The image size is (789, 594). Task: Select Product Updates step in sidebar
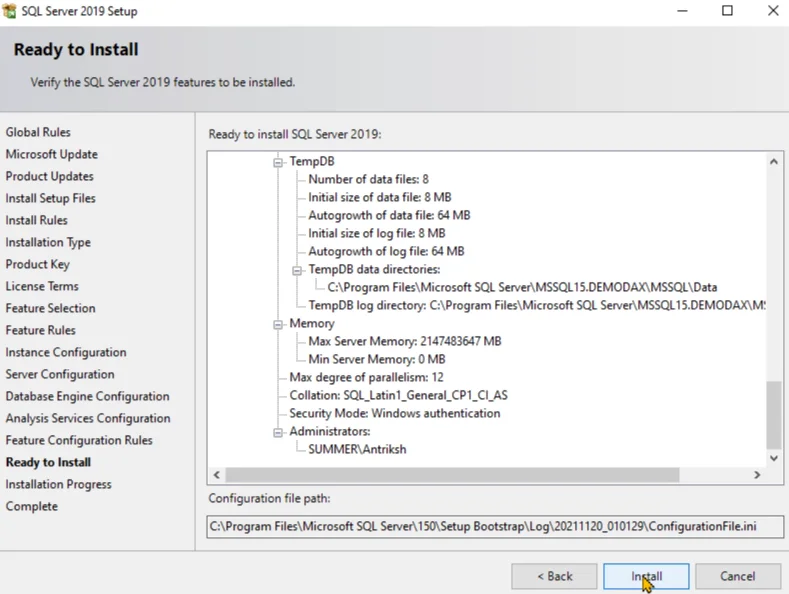point(50,177)
